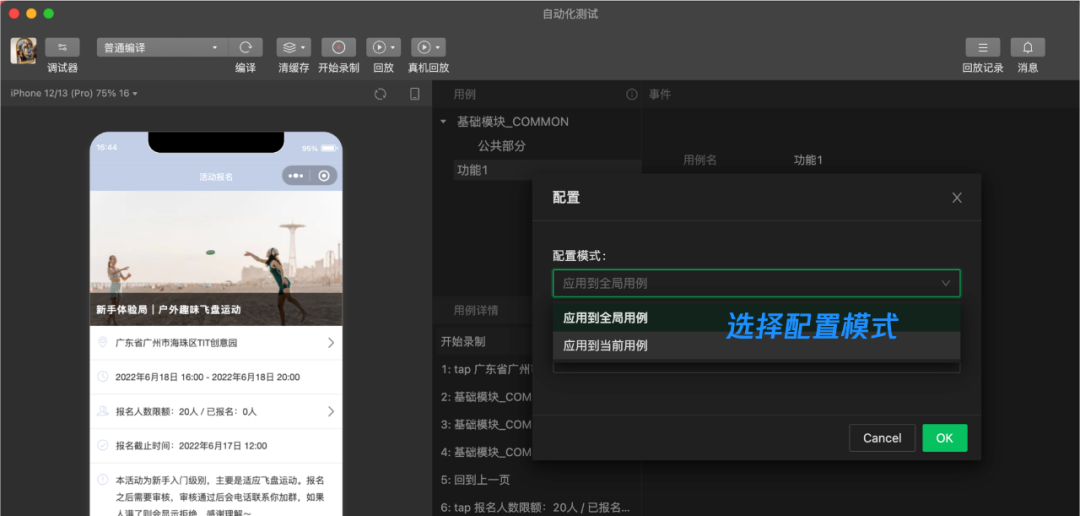
Task: Click the chevron on the 报名人数限额 row
Action: [x=331, y=411]
